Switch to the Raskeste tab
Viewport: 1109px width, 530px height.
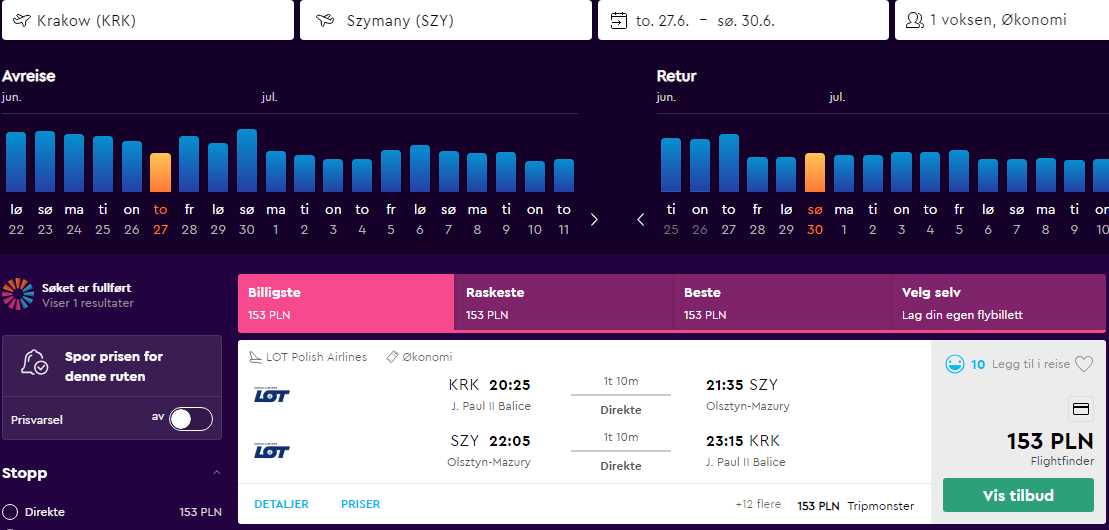pyautogui.click(x=563, y=303)
